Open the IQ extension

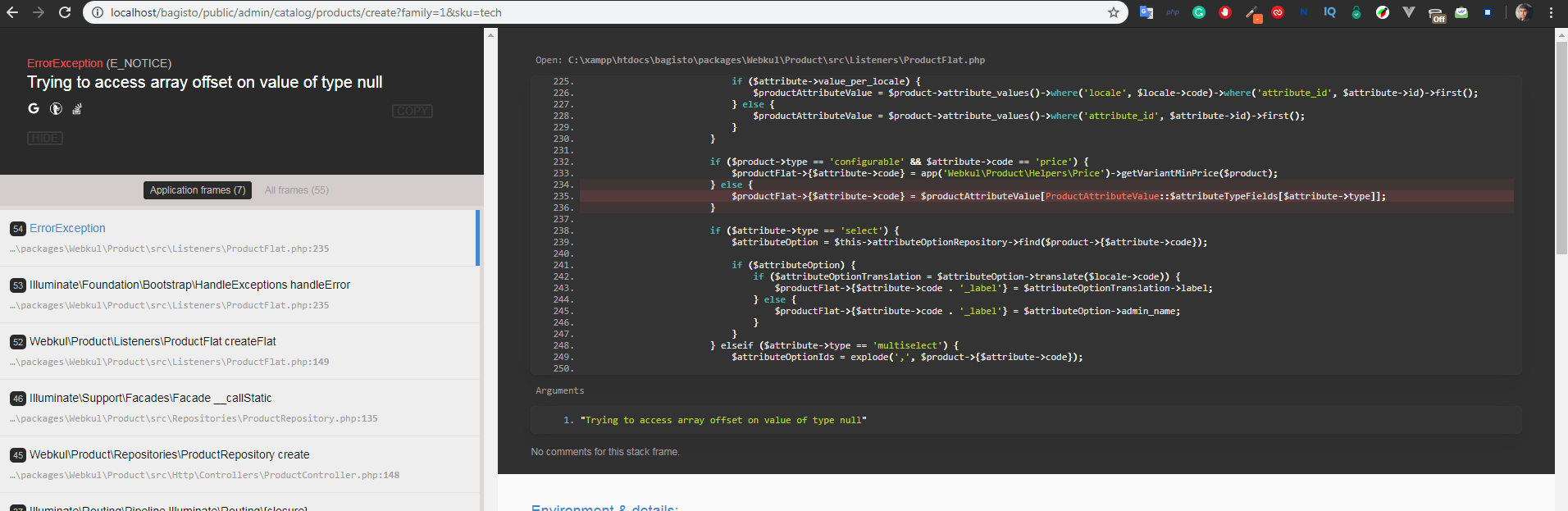[x=1330, y=12]
